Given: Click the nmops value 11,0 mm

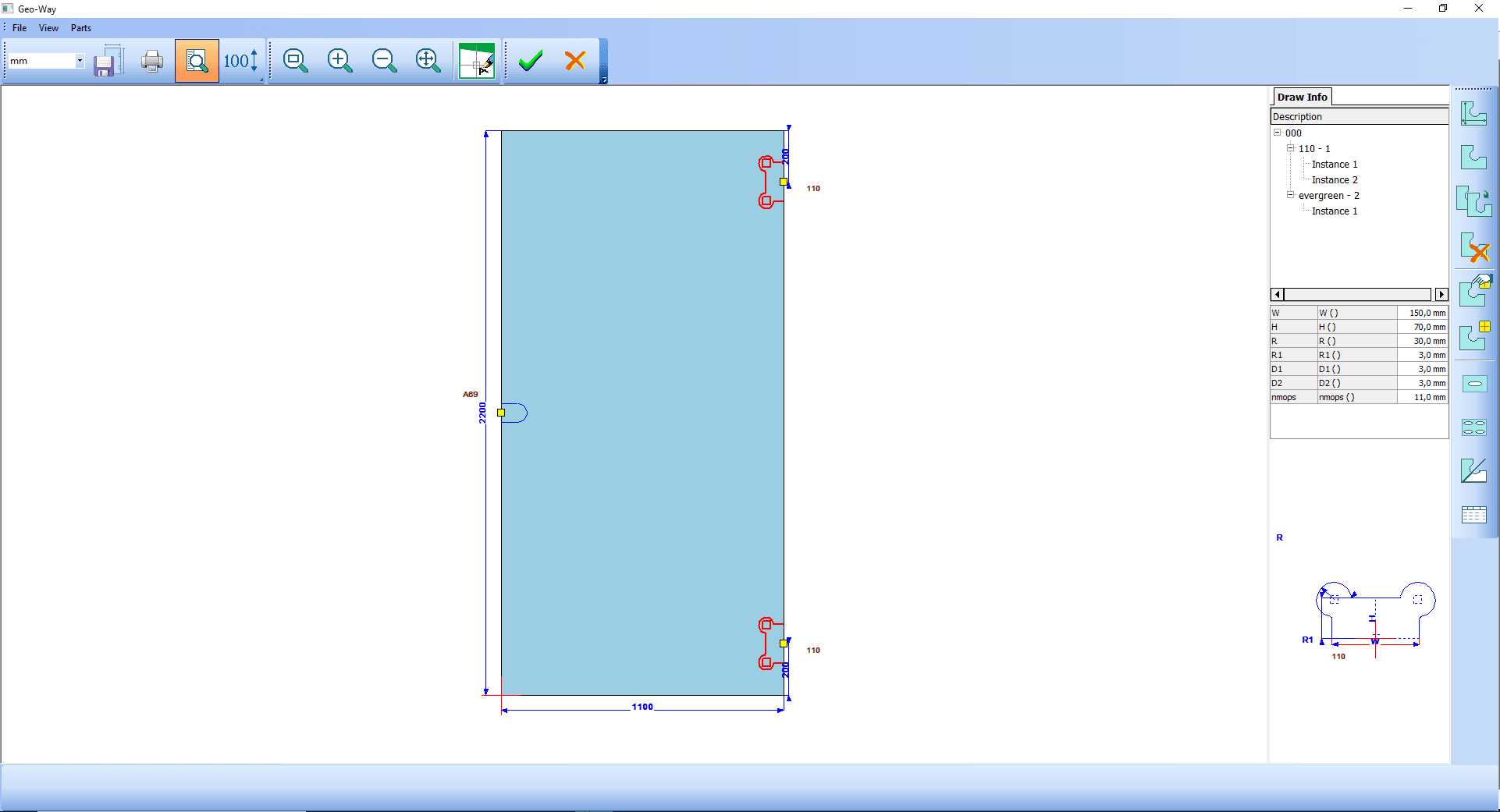Looking at the screenshot, I should click(1423, 397).
